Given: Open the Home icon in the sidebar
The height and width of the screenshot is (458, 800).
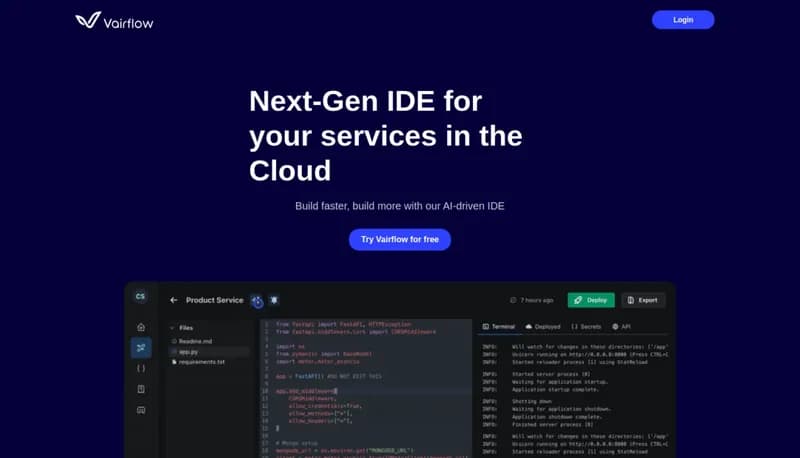Looking at the screenshot, I should (141, 327).
